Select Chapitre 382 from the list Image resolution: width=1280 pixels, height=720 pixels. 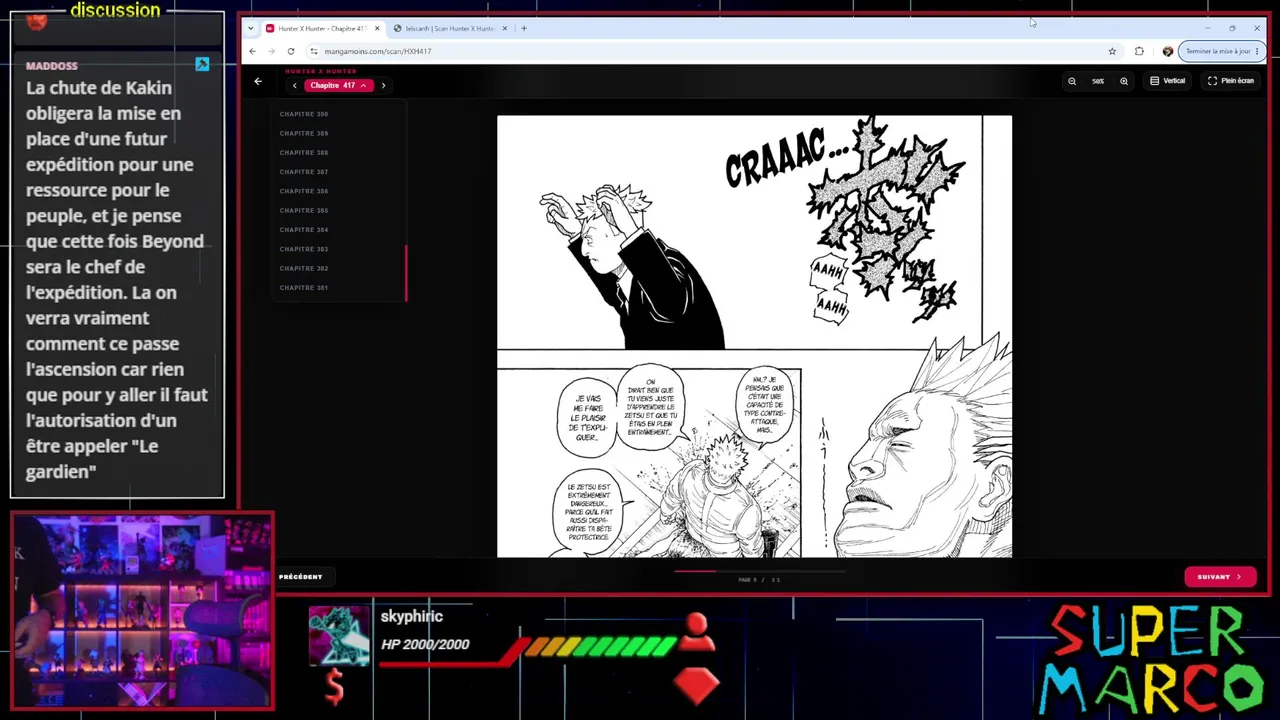click(x=304, y=268)
